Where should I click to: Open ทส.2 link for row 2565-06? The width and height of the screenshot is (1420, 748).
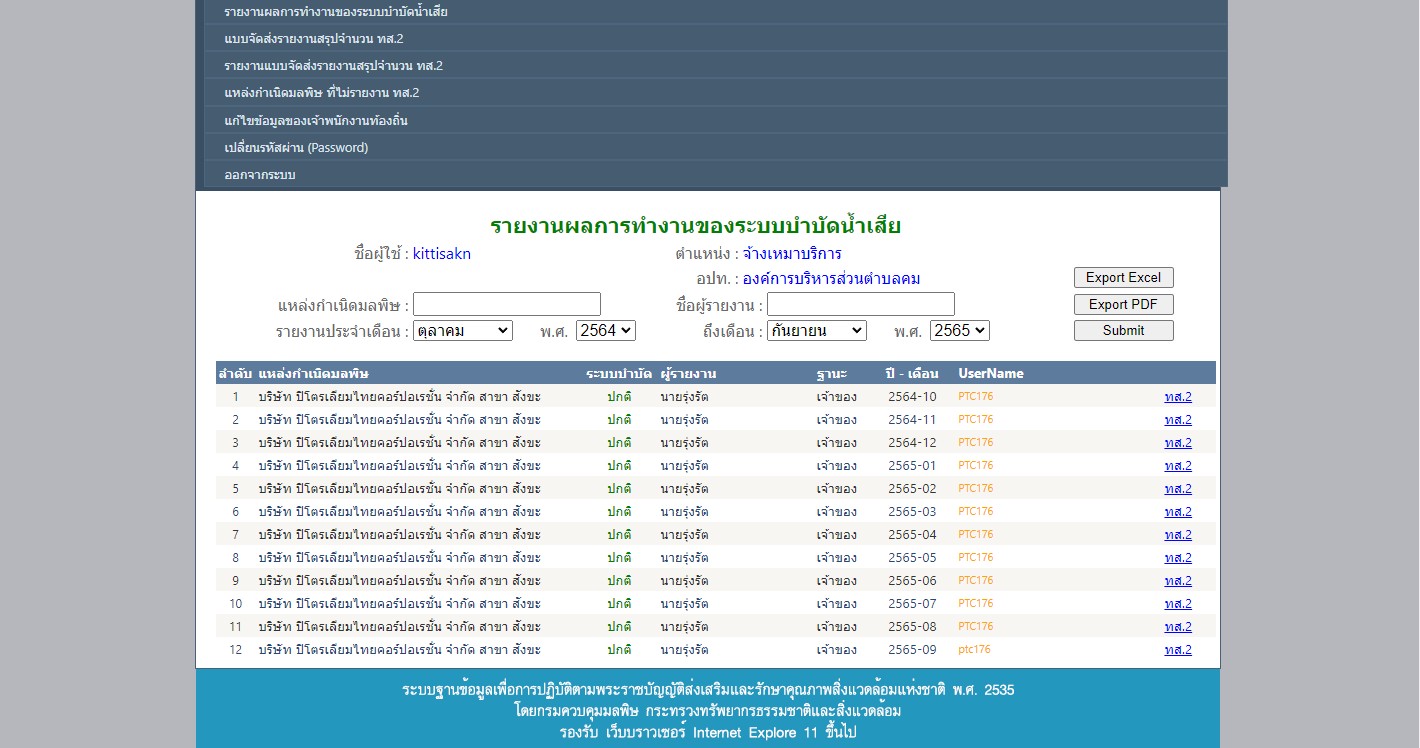tap(1178, 580)
